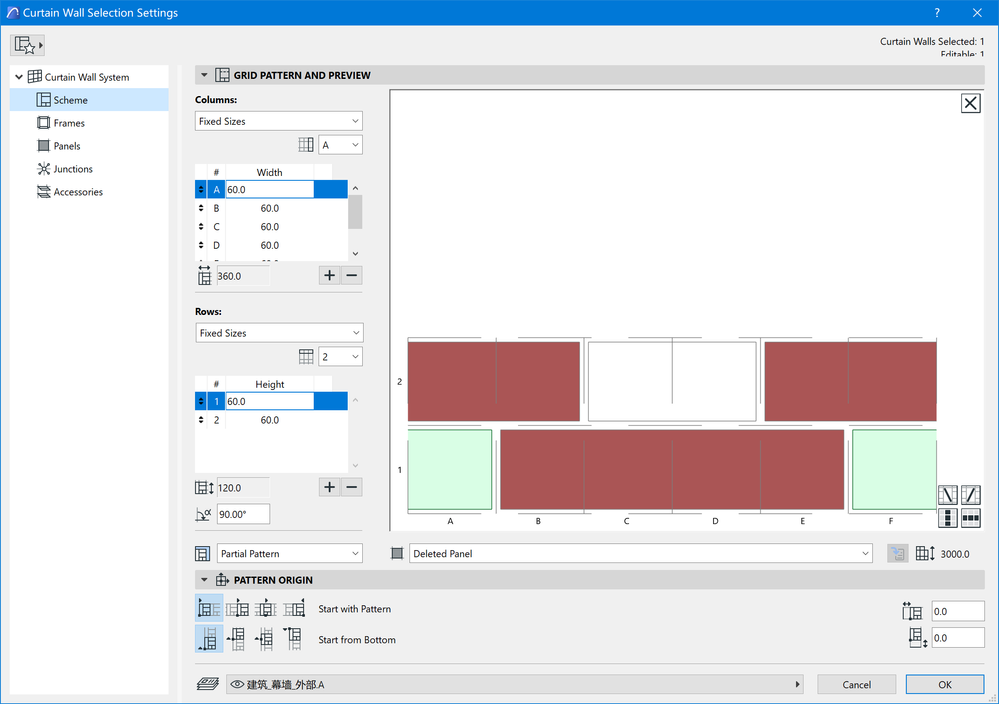This screenshot has height=704, width=999.
Task: Click the Height value of row 2
Action: (x=270, y=420)
